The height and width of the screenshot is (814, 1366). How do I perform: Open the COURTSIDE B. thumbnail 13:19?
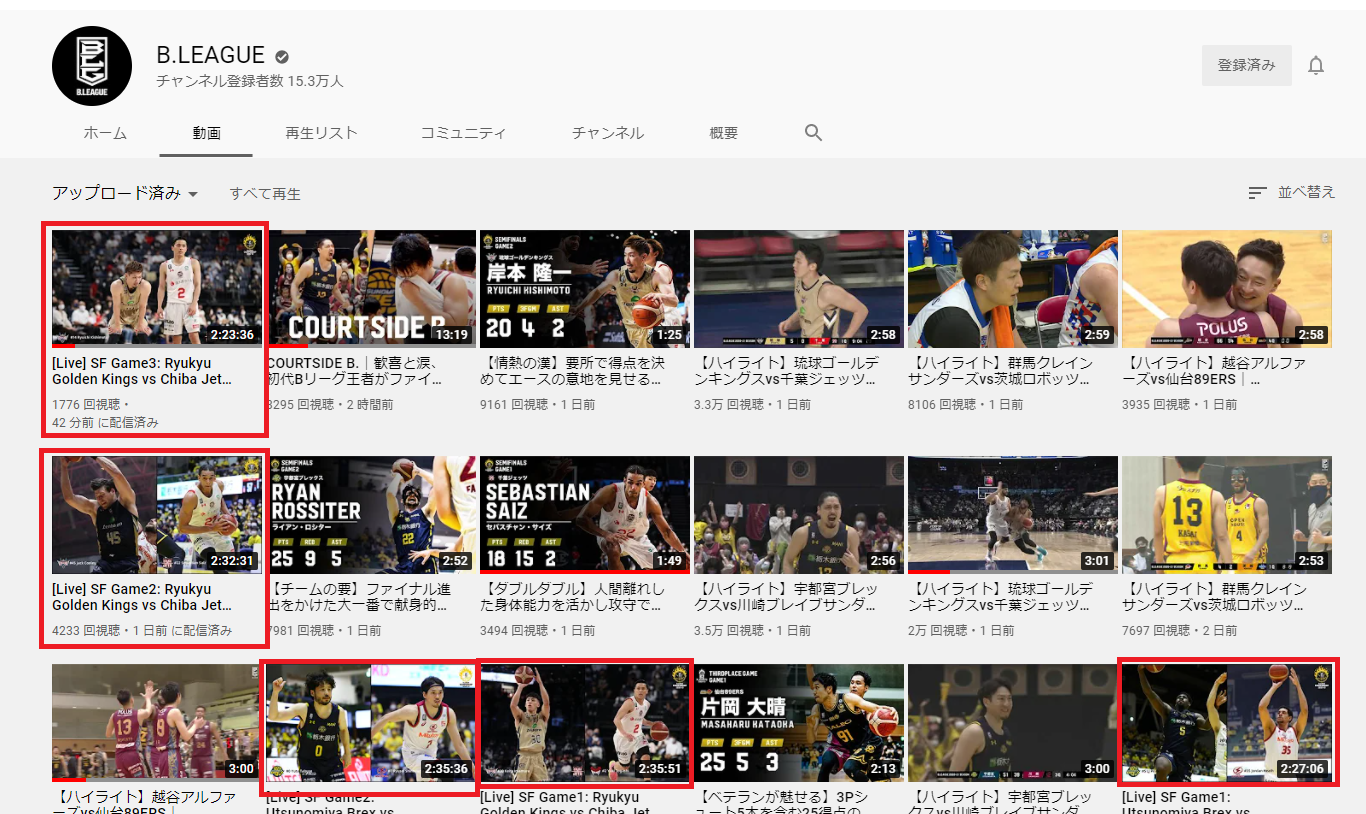[371, 288]
